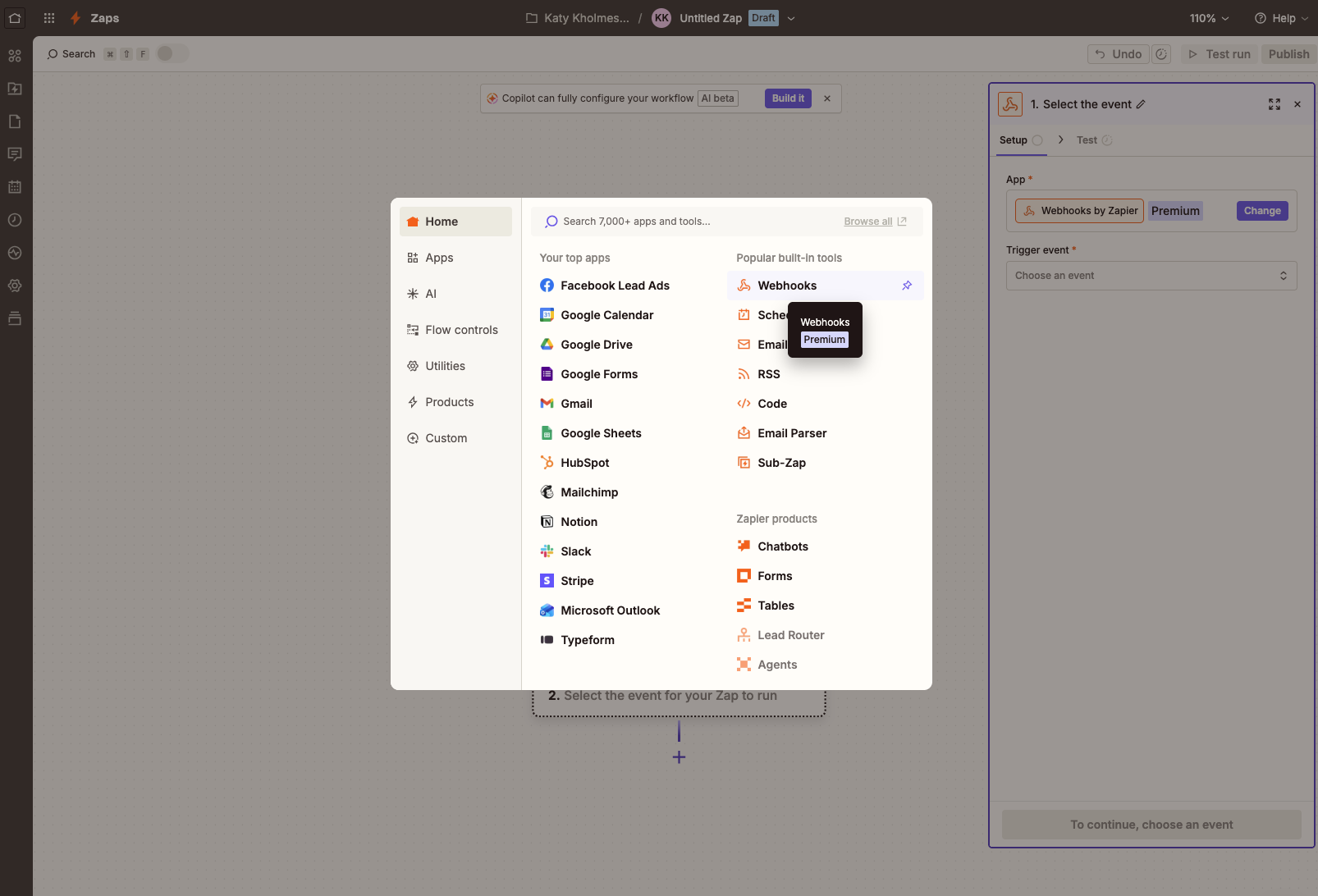Select the Mailchimp app
This screenshot has height=896, width=1318.
(628, 492)
